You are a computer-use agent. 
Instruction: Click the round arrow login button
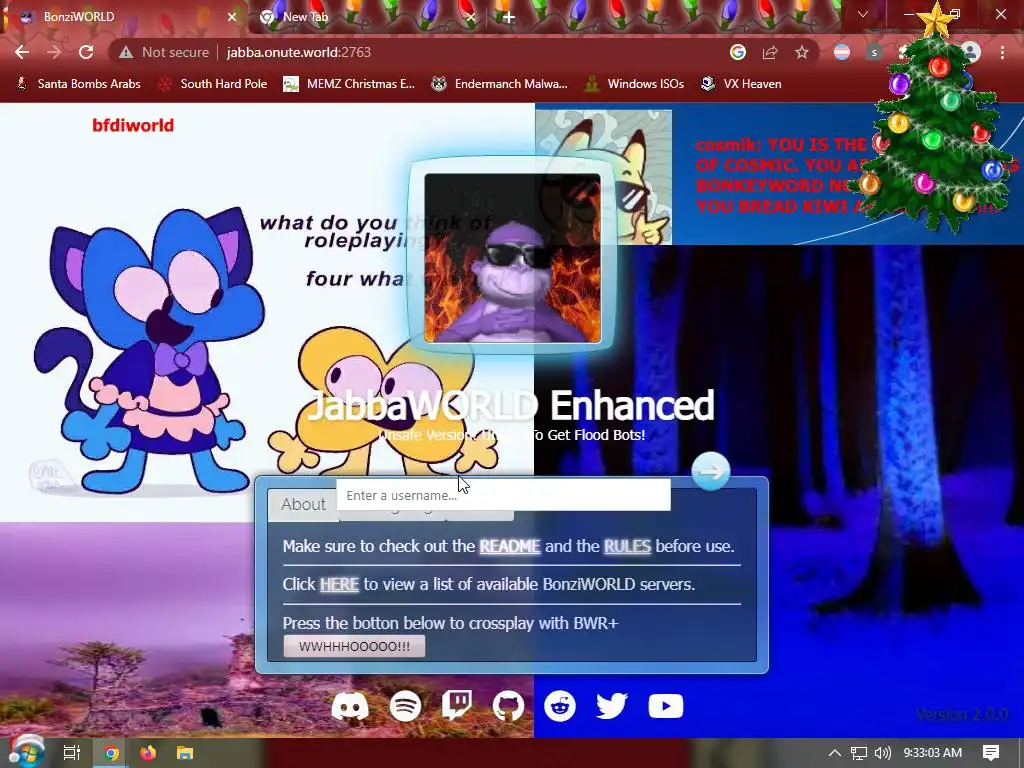tap(711, 471)
